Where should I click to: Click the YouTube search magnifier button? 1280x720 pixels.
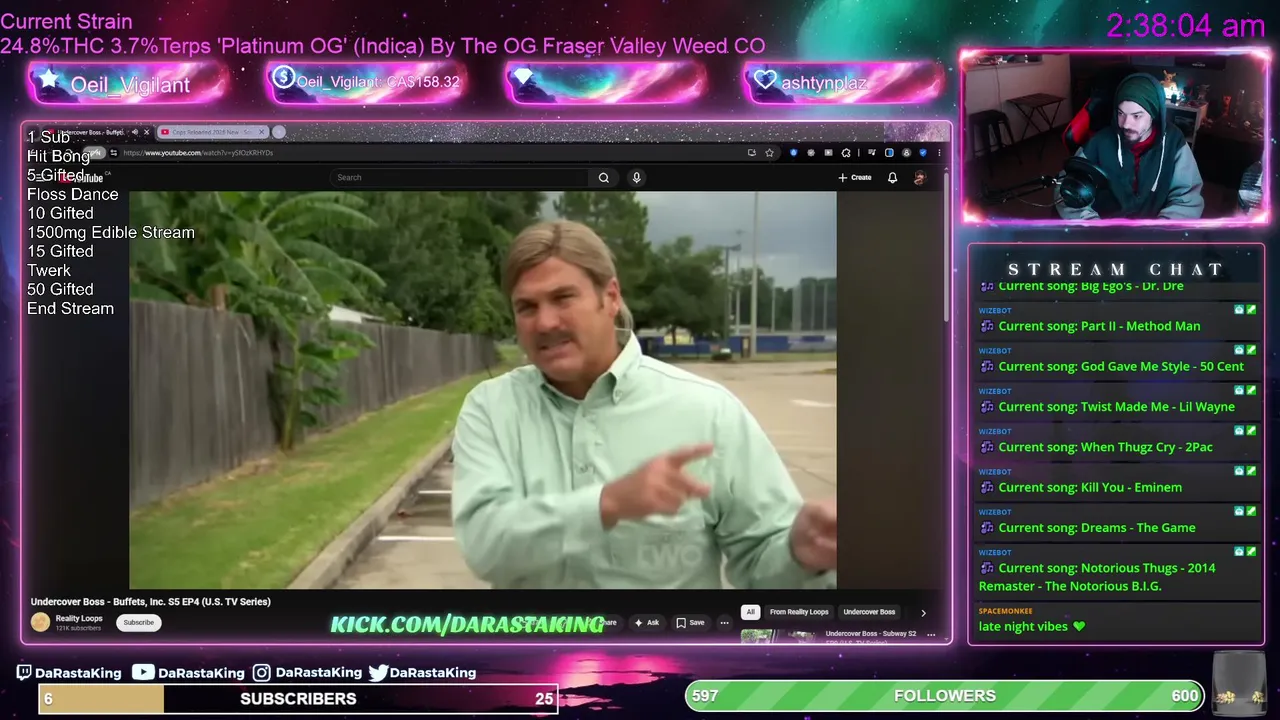pos(604,178)
